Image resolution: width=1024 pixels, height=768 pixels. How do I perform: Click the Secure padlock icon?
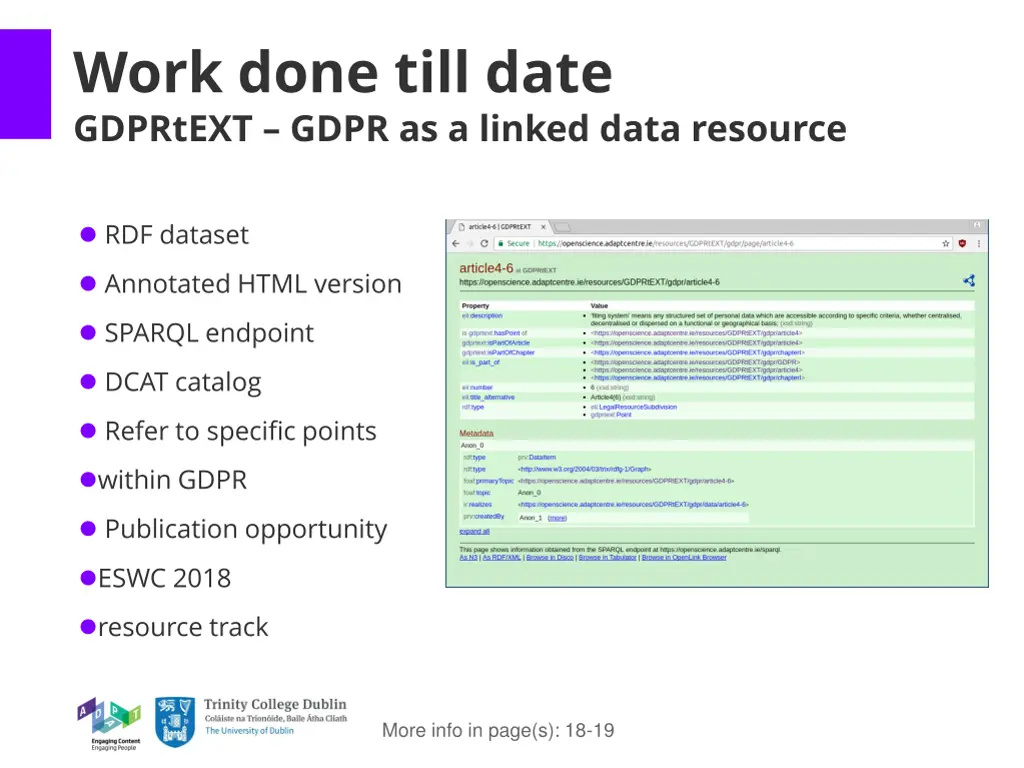tap(501, 242)
